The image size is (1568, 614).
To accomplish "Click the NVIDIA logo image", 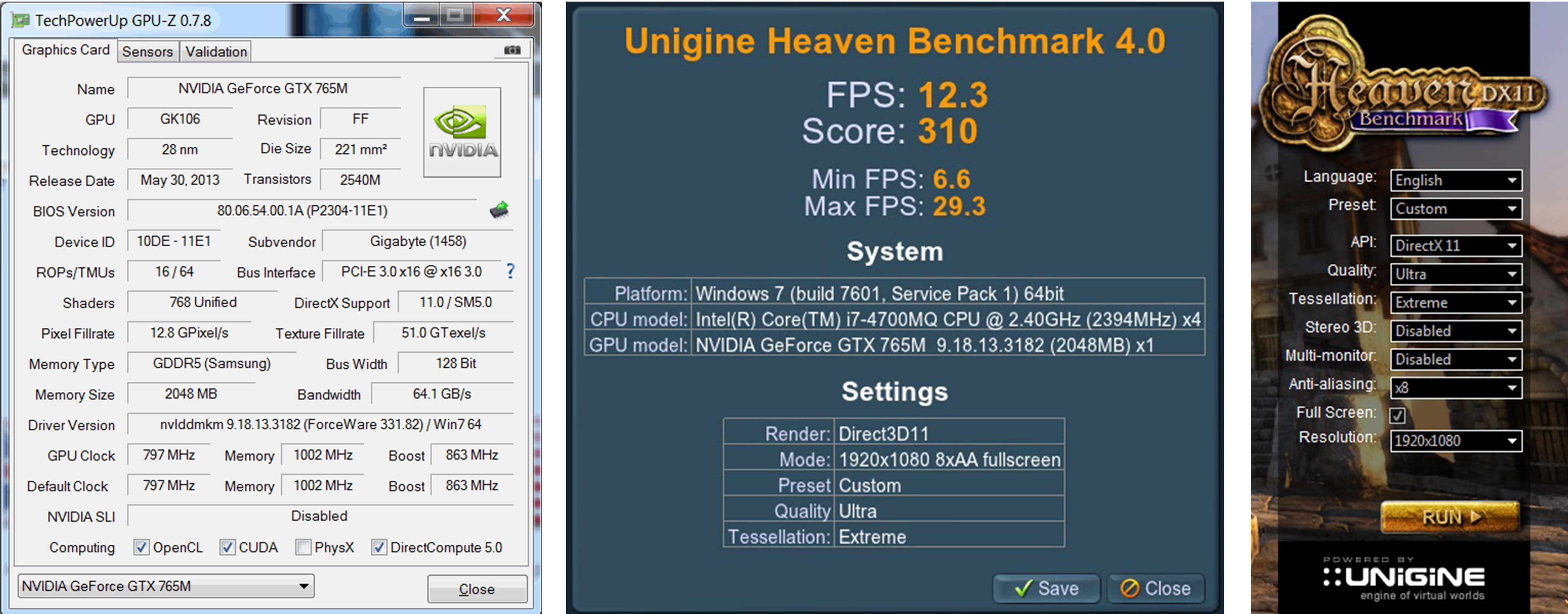I will coord(462,132).
